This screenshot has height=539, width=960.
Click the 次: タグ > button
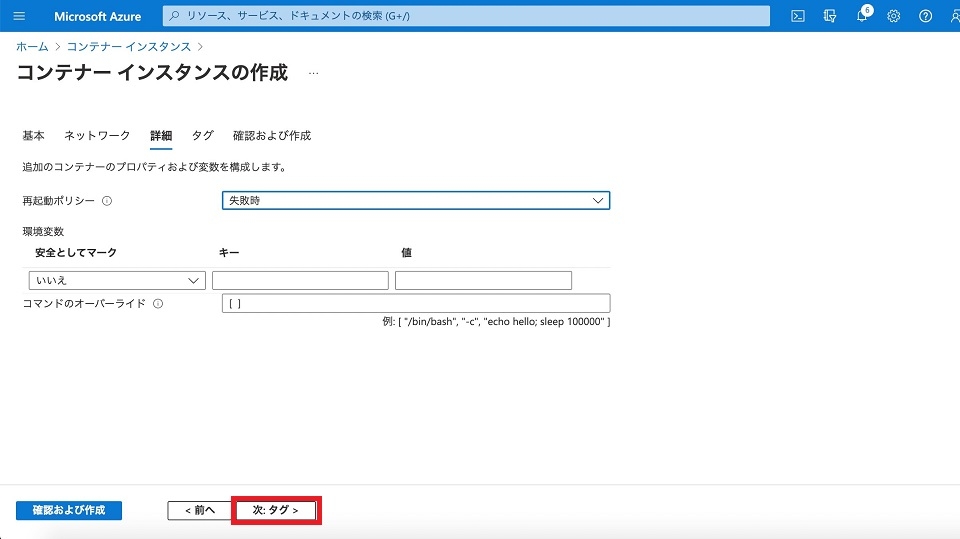(276, 510)
